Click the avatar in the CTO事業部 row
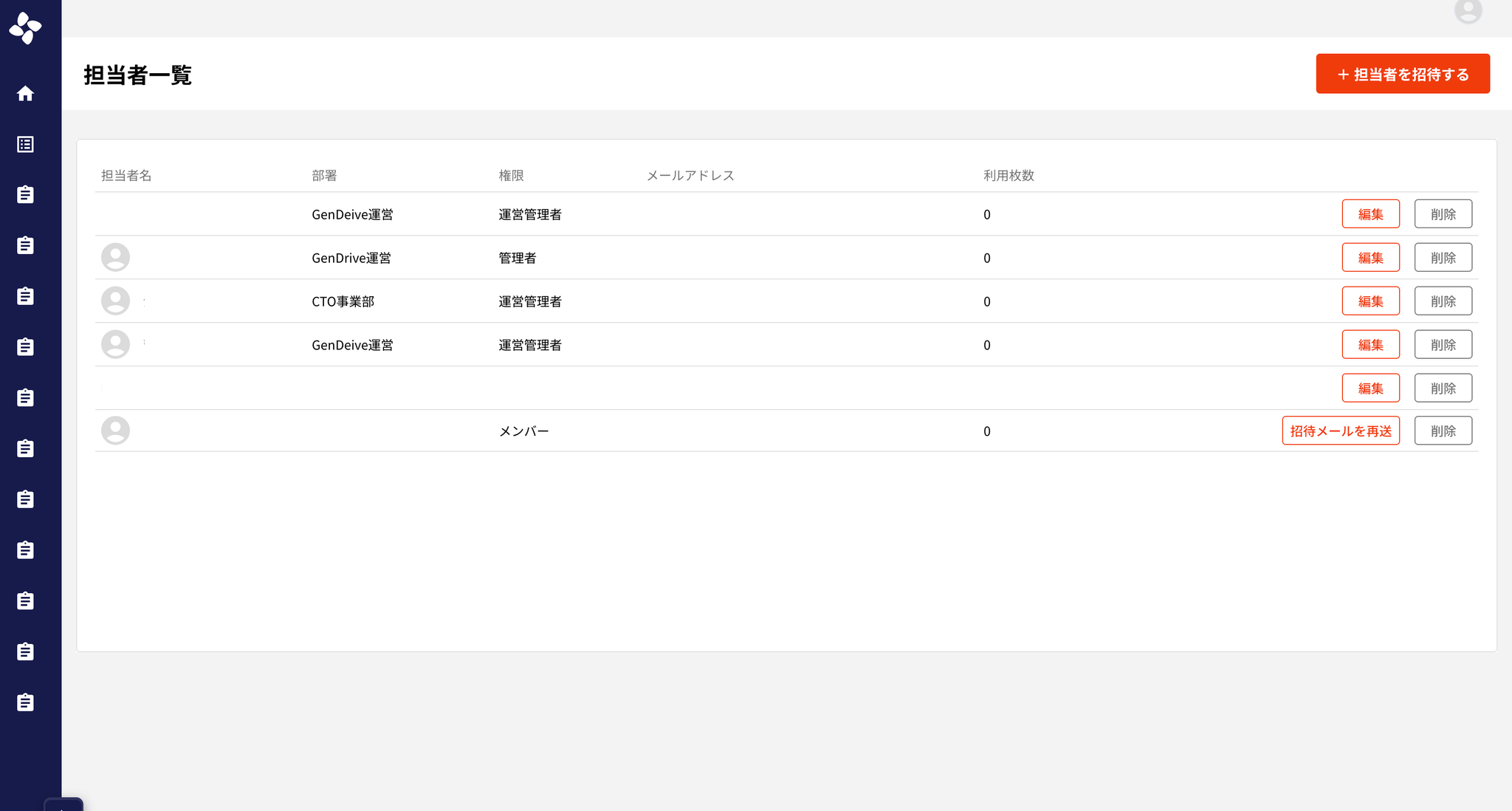The image size is (1512, 811). pos(115,301)
